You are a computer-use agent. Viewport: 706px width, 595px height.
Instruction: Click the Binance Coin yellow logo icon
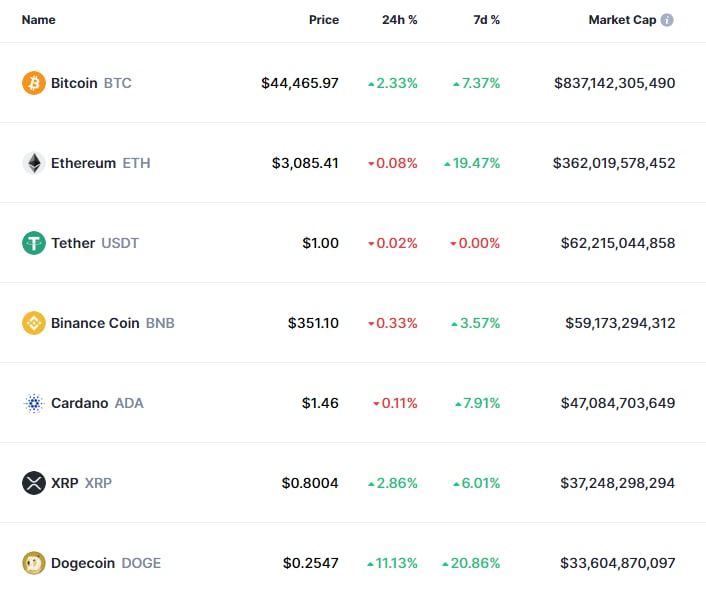pyautogui.click(x=34, y=323)
